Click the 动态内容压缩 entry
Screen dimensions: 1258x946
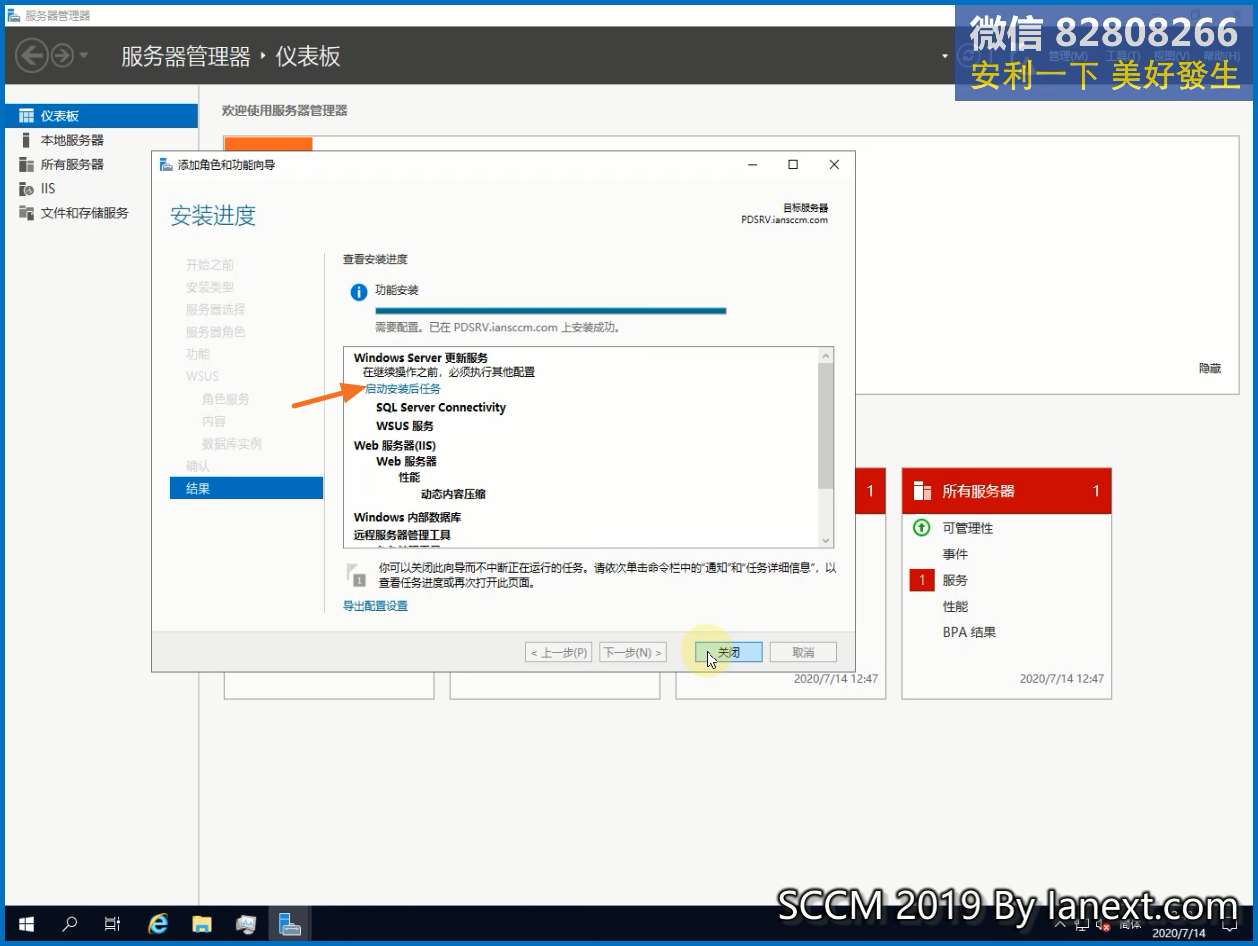pyautogui.click(x=453, y=494)
